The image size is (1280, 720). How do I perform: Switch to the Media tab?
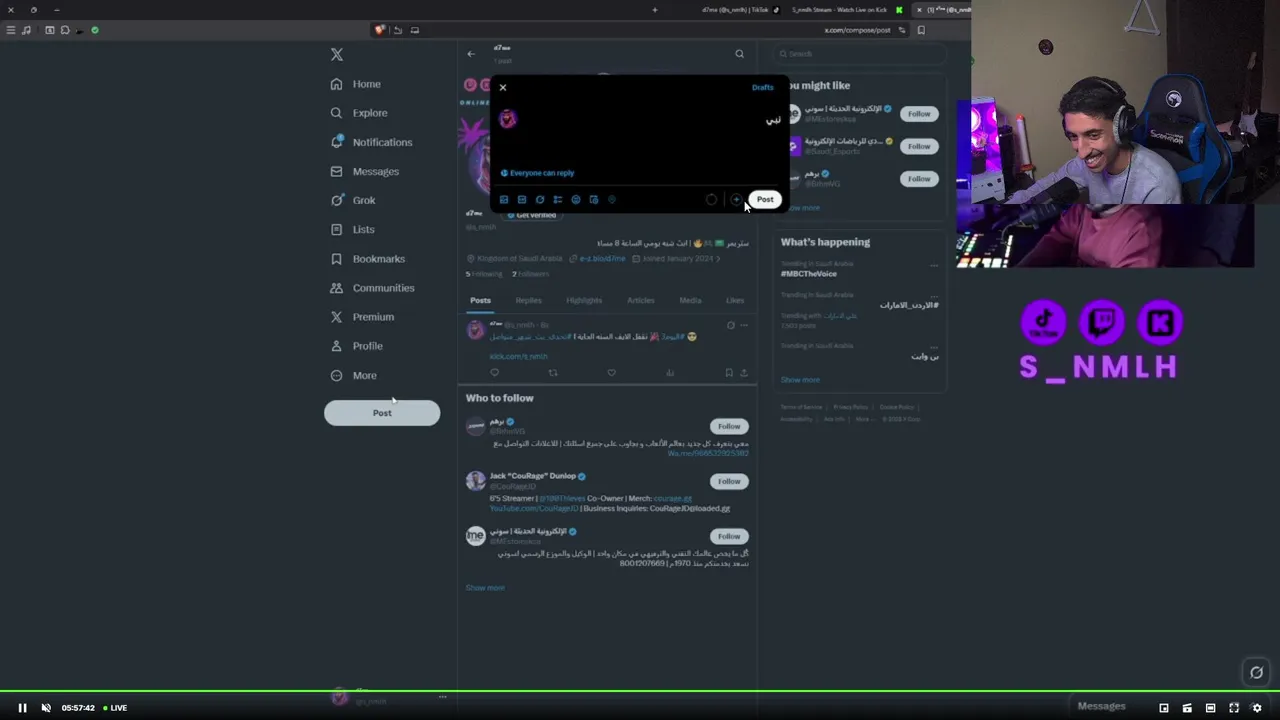coord(691,300)
